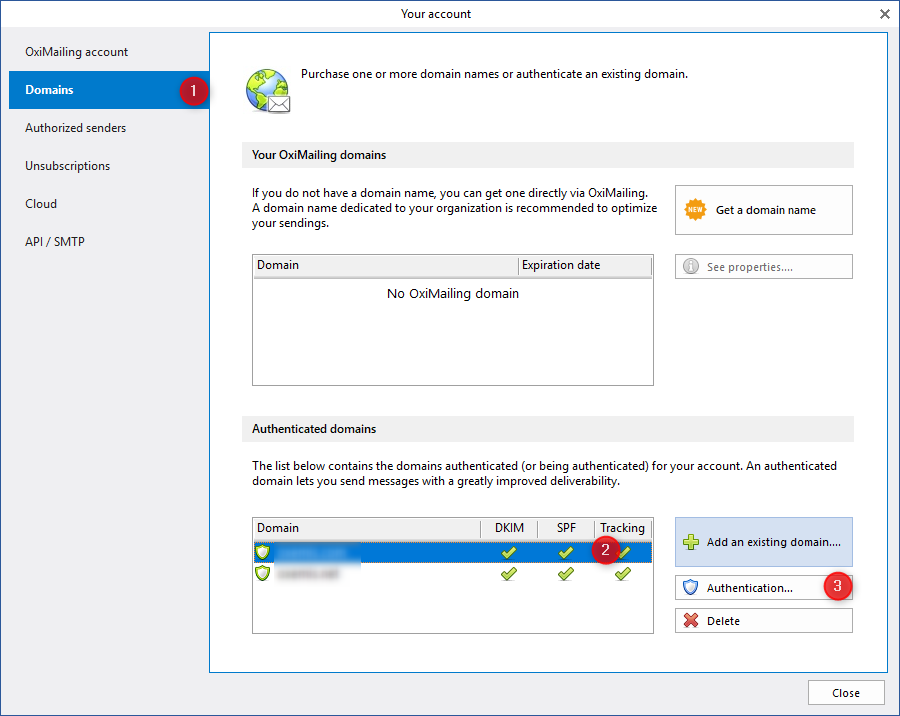Click the orange NEW badge icon
The image size is (900, 716).
[695, 210]
